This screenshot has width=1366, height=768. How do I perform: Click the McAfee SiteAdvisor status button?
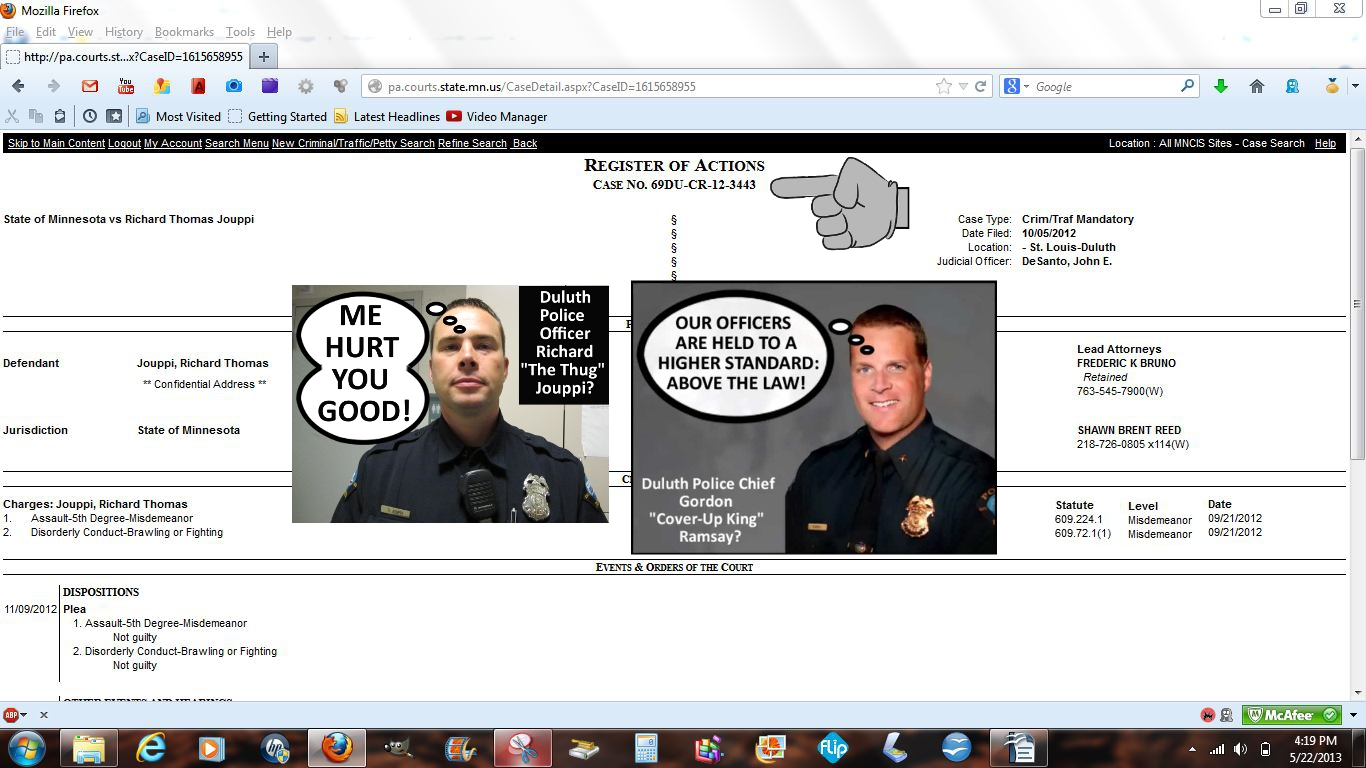1291,715
